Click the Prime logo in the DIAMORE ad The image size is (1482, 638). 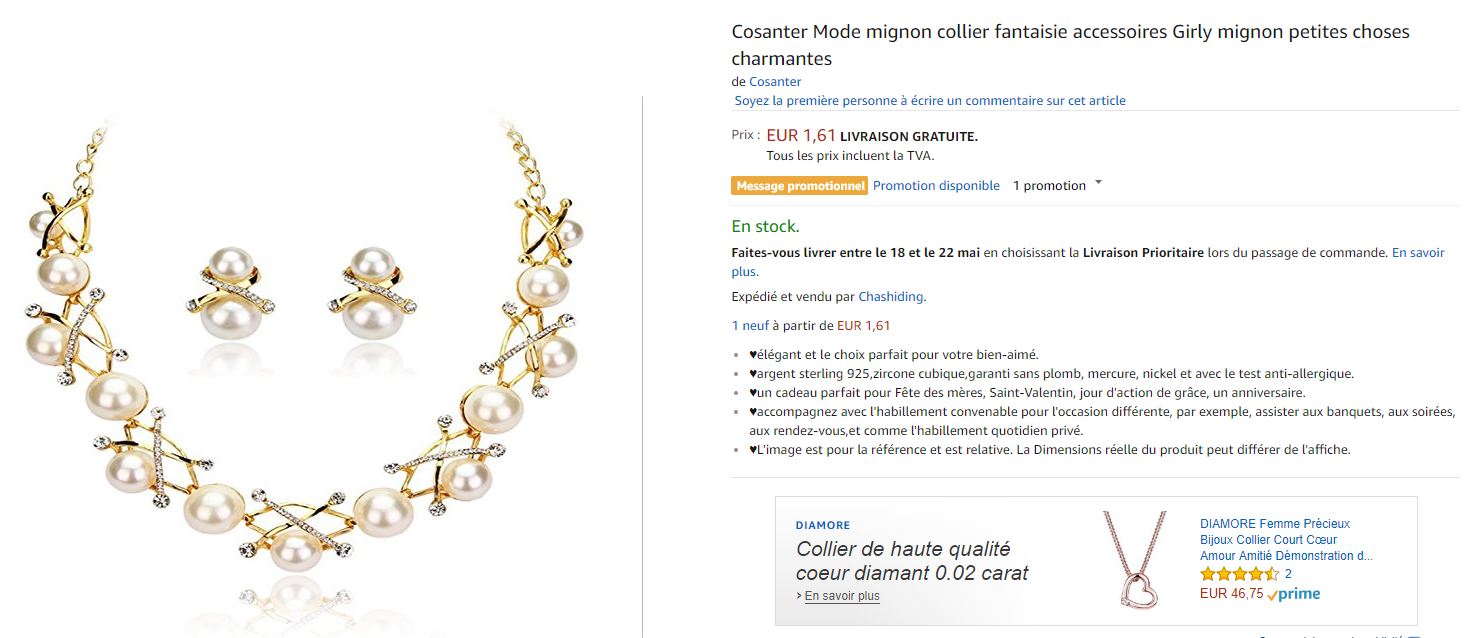[1293, 594]
